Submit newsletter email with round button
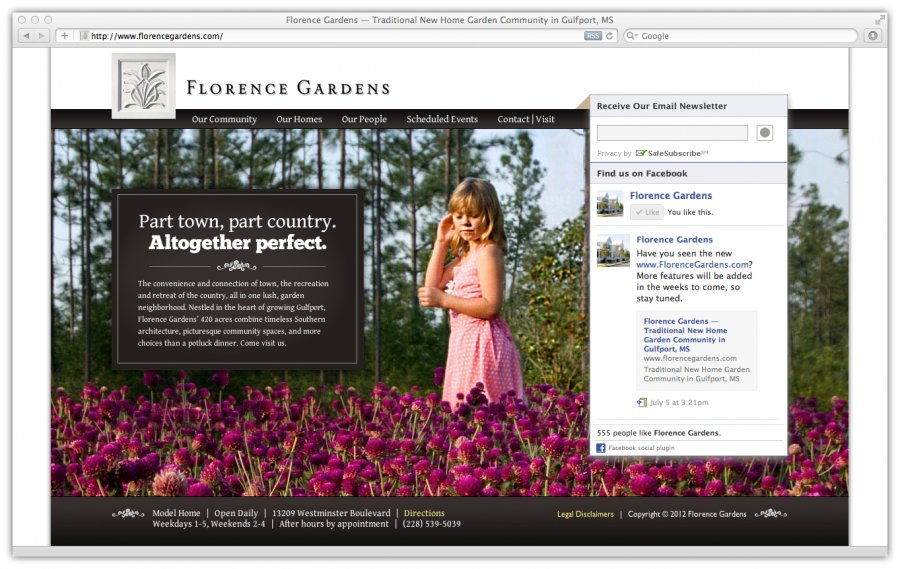Viewport: 900px width, 569px height. 765,133
